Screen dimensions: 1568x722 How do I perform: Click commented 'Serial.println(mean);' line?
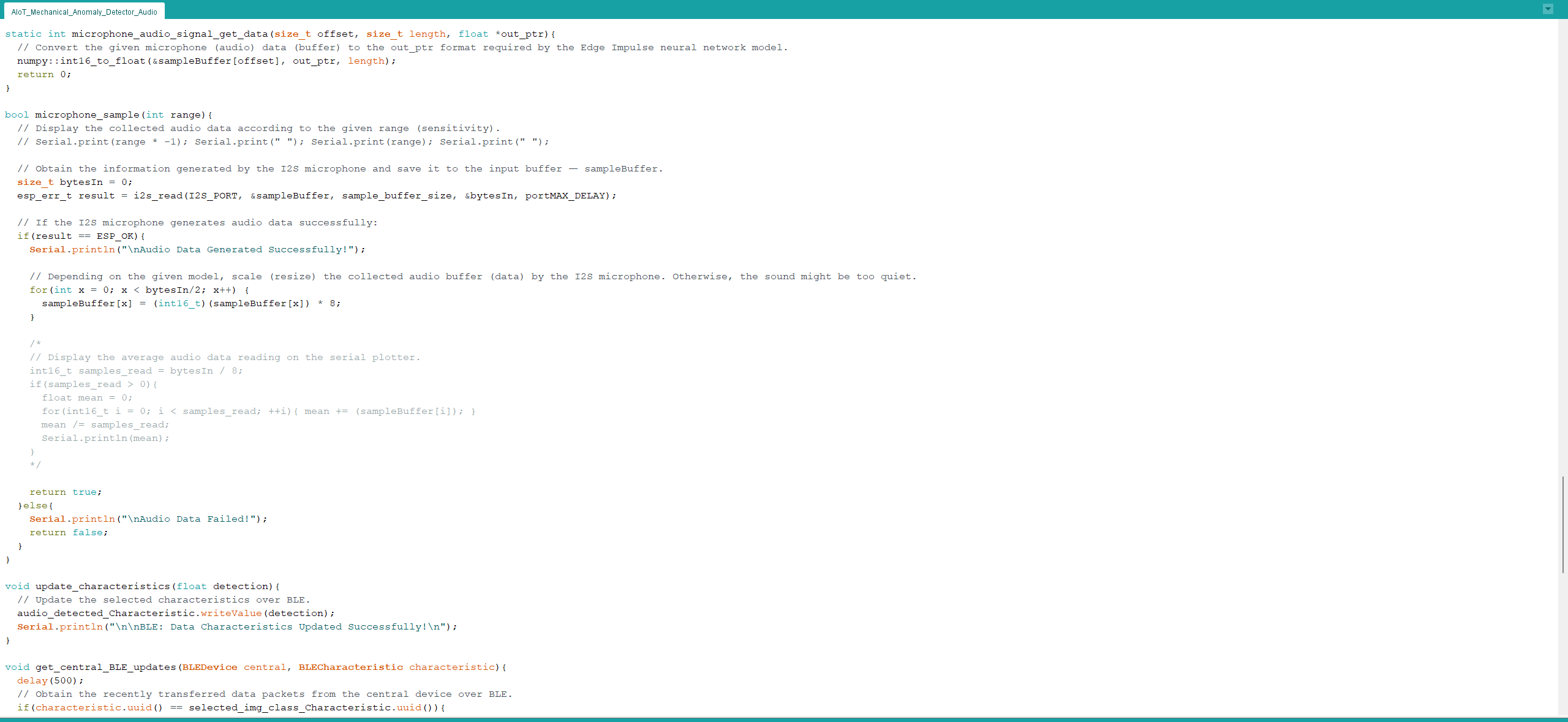105,438
